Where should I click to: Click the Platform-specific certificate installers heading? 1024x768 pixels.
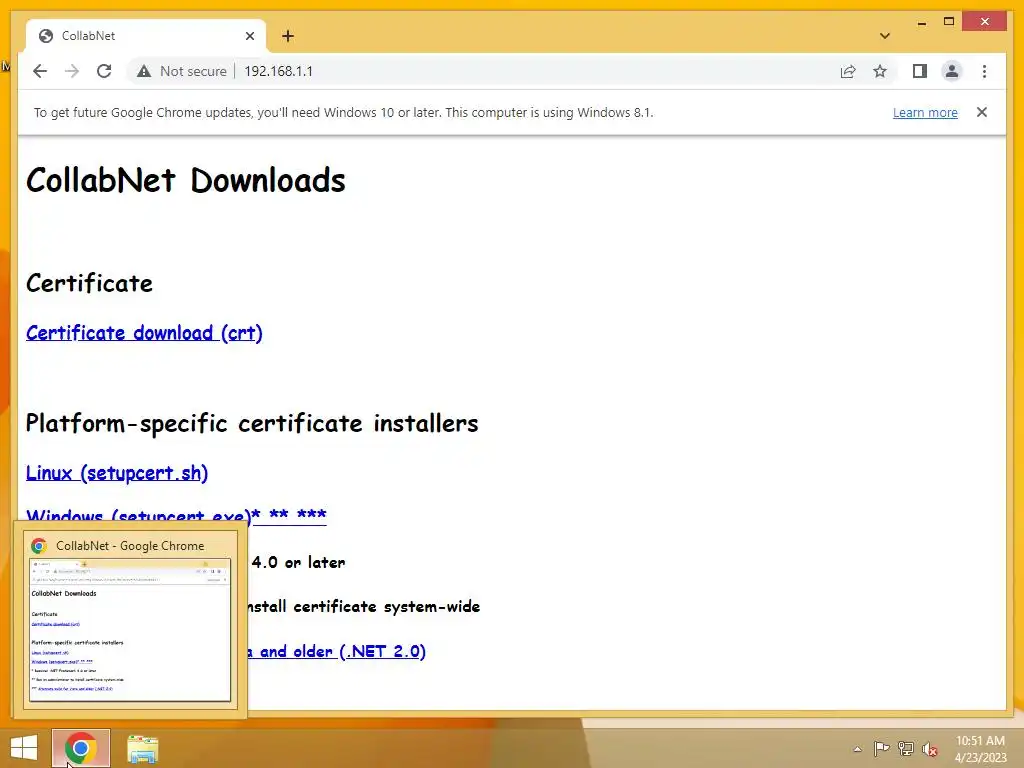[x=252, y=424]
